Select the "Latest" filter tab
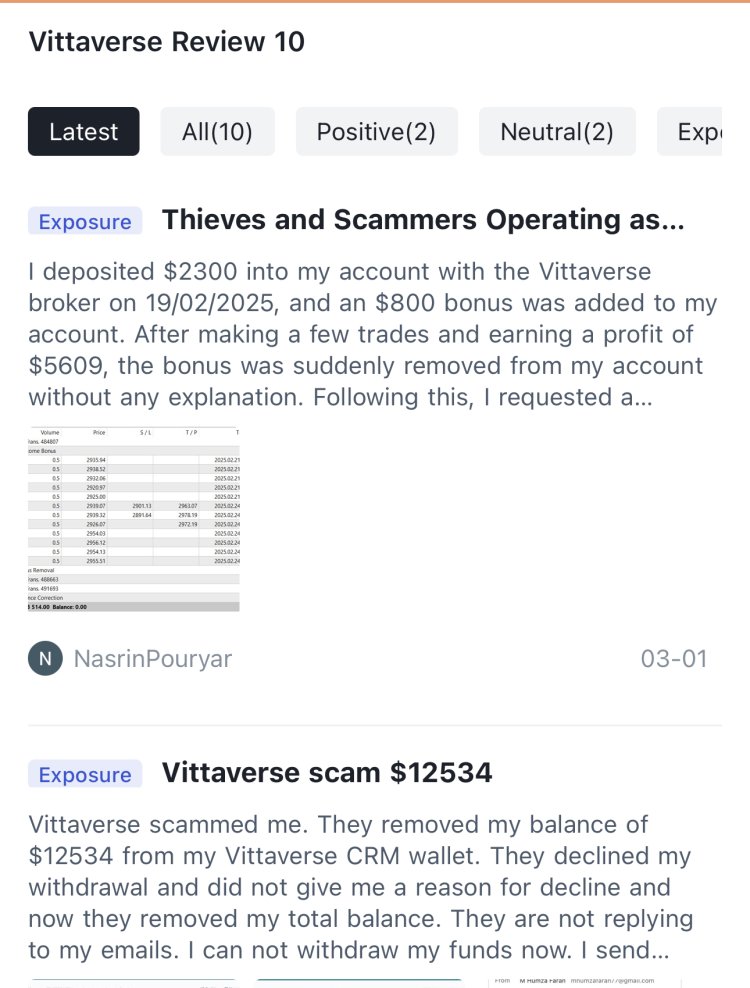The width and height of the screenshot is (750, 988). click(x=83, y=131)
